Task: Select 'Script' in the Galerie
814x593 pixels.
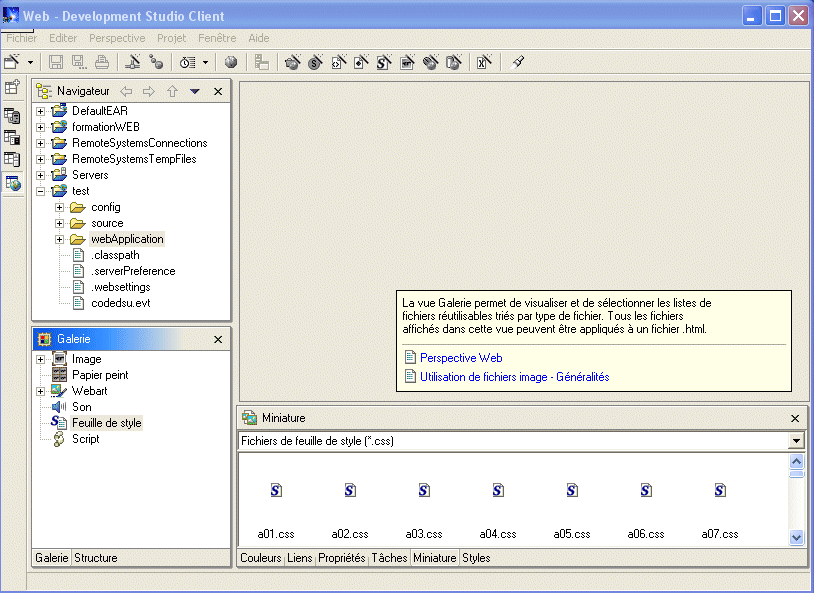Action: pyautogui.click(x=86, y=439)
